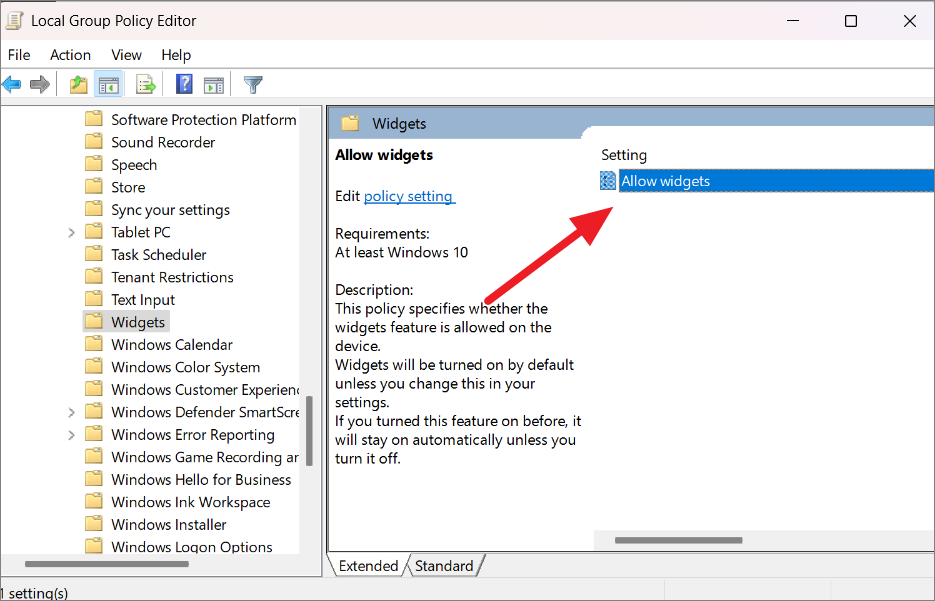
Task: Click the Sound Recorder folder icon
Action: coord(94,142)
